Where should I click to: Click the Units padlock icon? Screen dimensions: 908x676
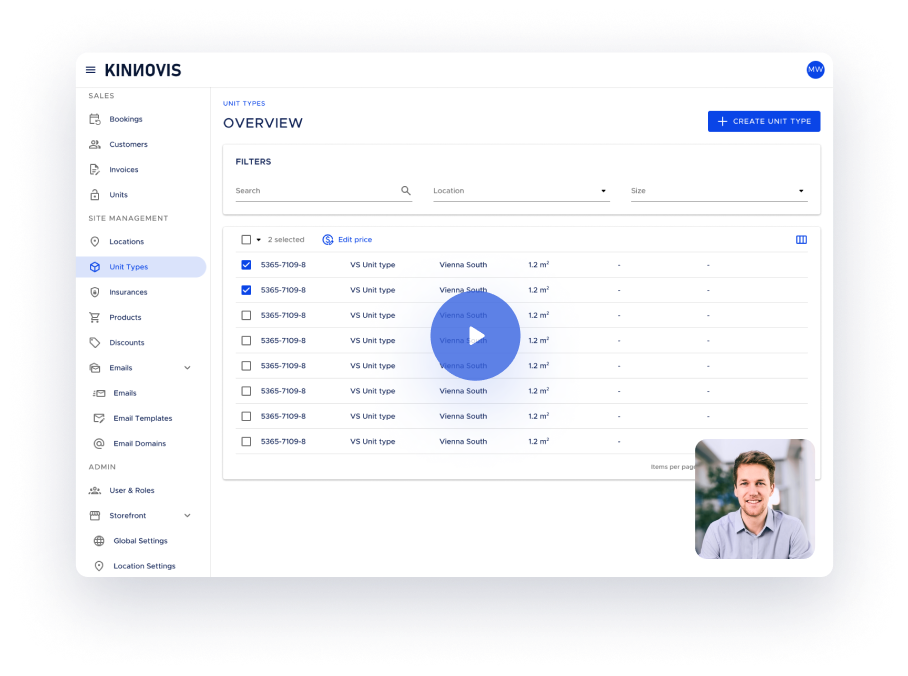[x=95, y=195]
